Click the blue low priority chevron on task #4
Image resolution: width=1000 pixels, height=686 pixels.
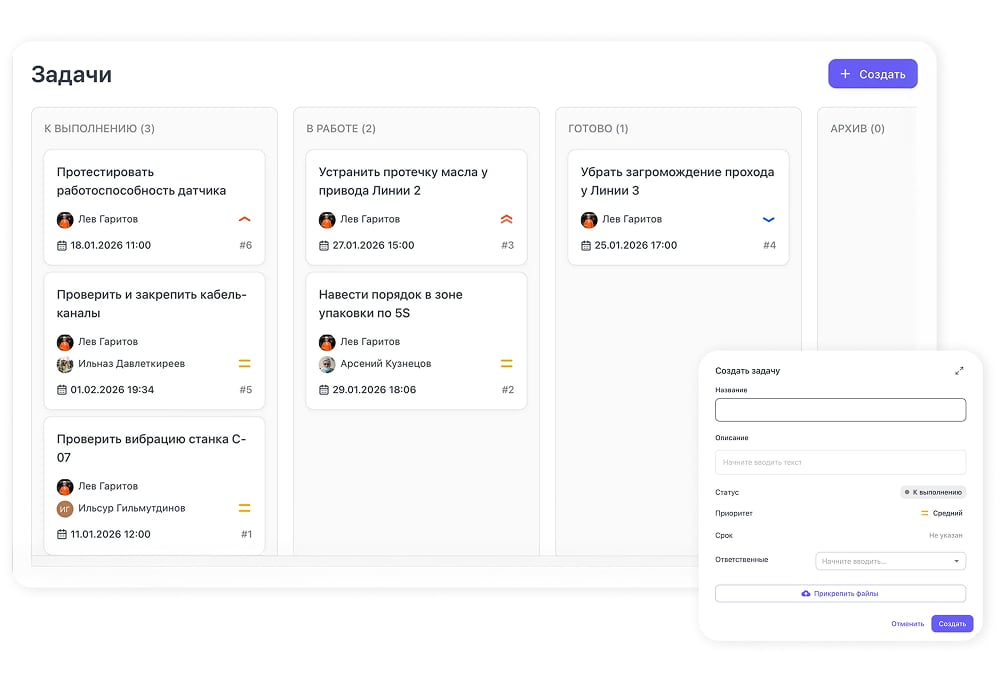point(768,219)
